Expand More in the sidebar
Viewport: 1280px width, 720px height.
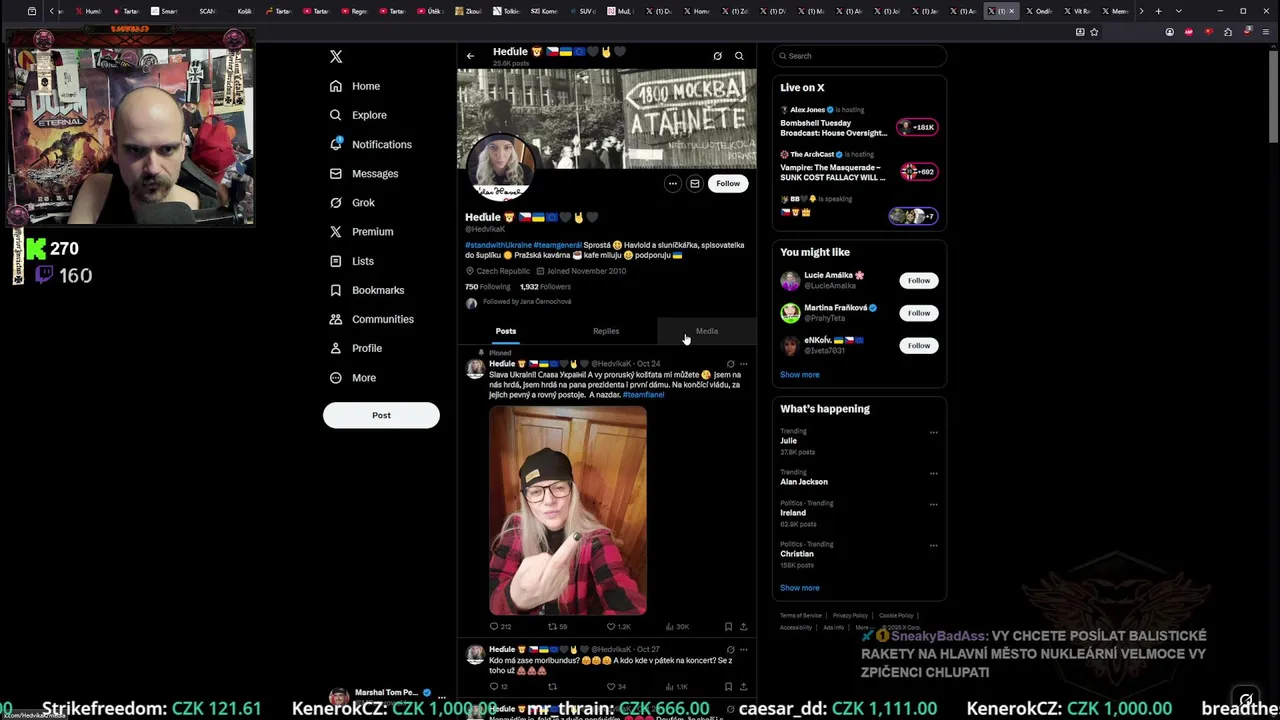tap(353, 378)
